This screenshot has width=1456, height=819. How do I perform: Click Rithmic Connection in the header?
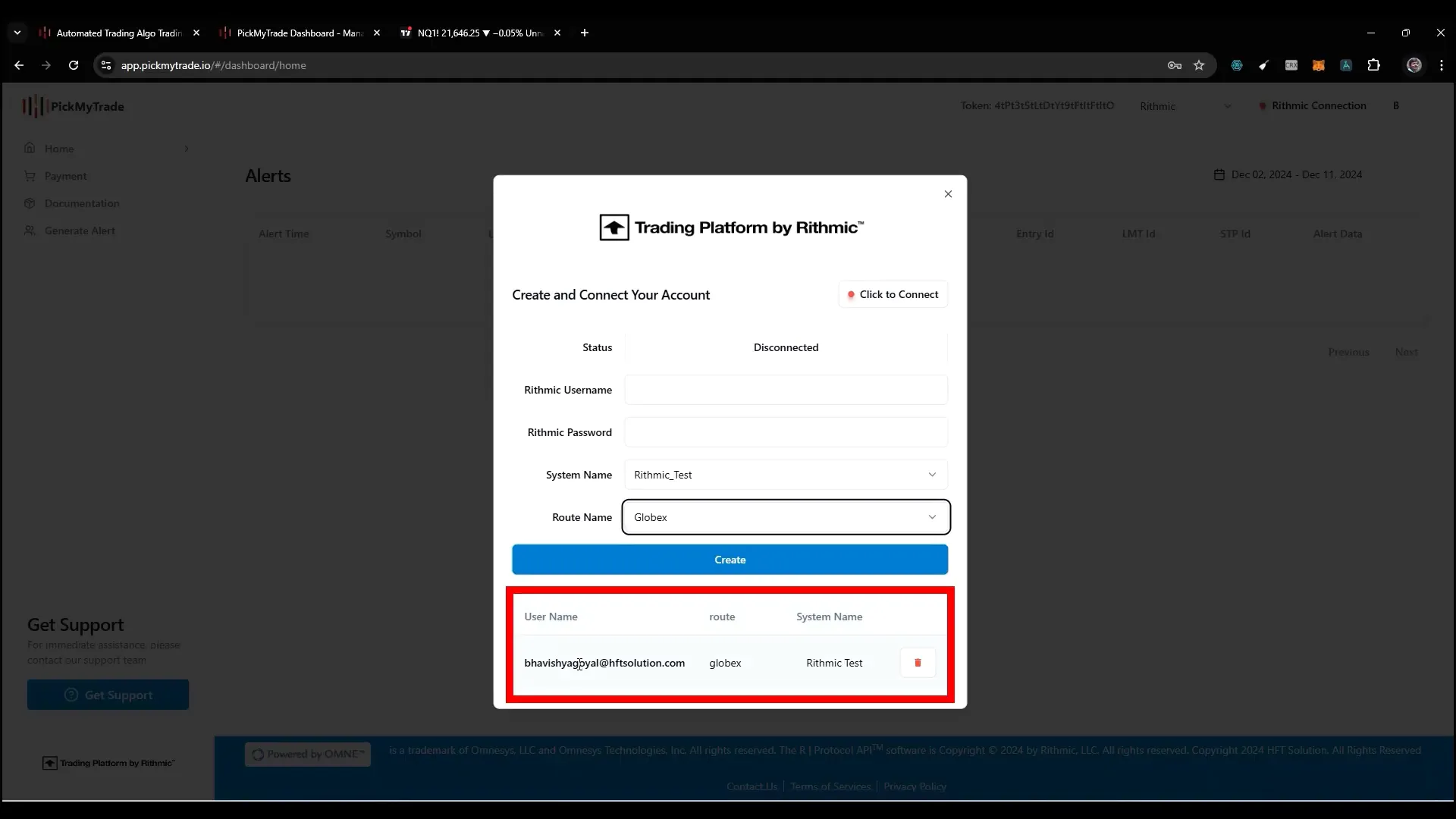[1313, 106]
